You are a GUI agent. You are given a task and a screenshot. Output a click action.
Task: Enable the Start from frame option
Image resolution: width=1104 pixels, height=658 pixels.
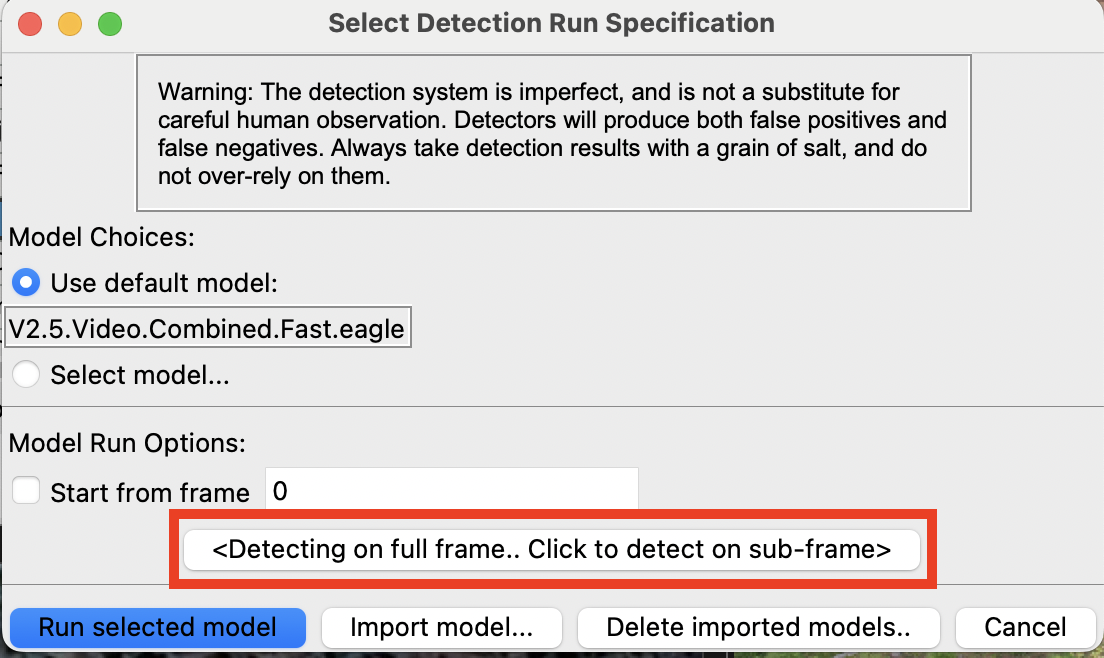pyautogui.click(x=25, y=489)
